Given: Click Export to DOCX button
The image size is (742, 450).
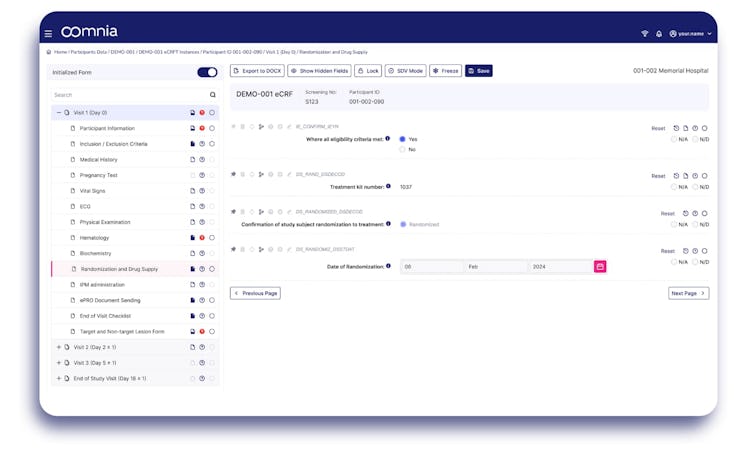Looking at the screenshot, I should point(257,71).
